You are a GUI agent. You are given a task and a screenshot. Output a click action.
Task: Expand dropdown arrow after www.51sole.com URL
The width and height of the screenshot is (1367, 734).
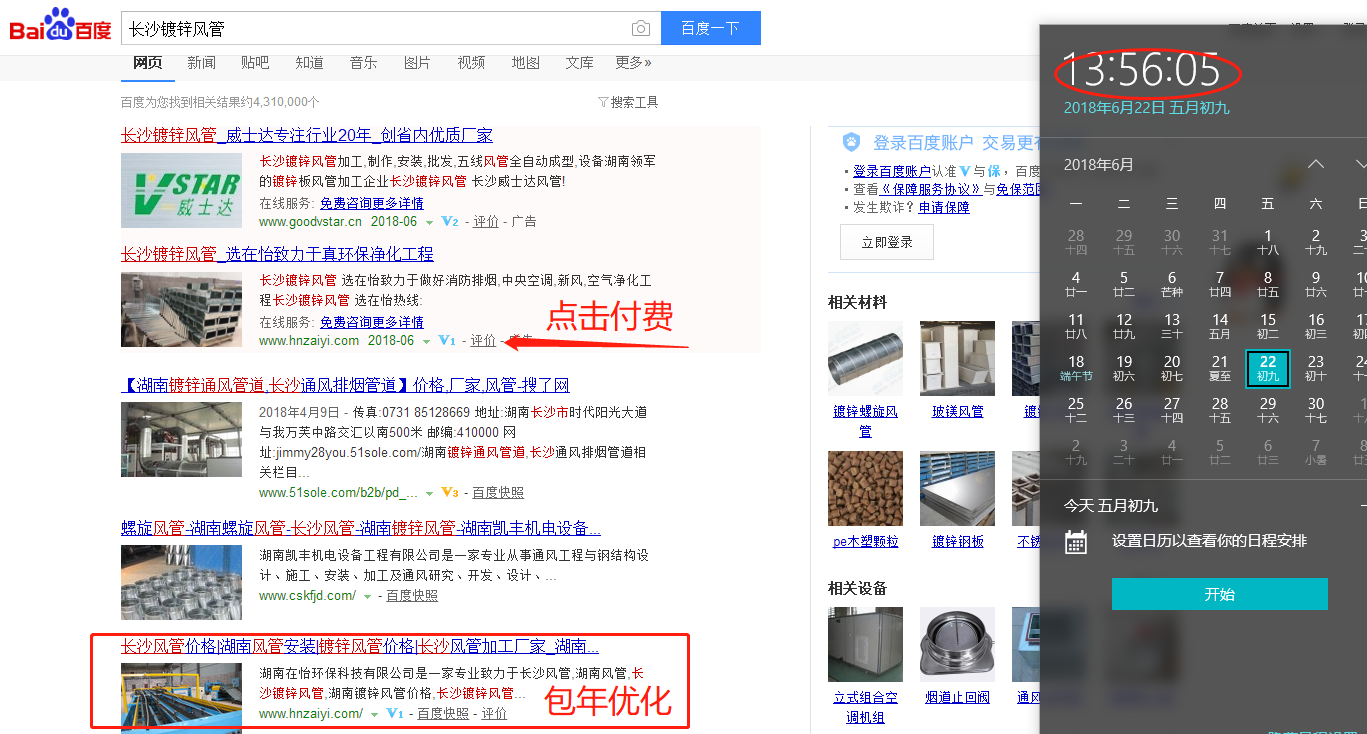coord(429,493)
